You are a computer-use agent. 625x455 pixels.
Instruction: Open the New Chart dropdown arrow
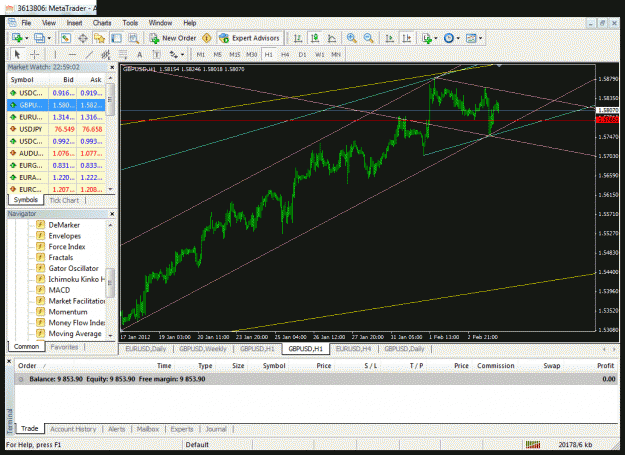(x=27, y=39)
